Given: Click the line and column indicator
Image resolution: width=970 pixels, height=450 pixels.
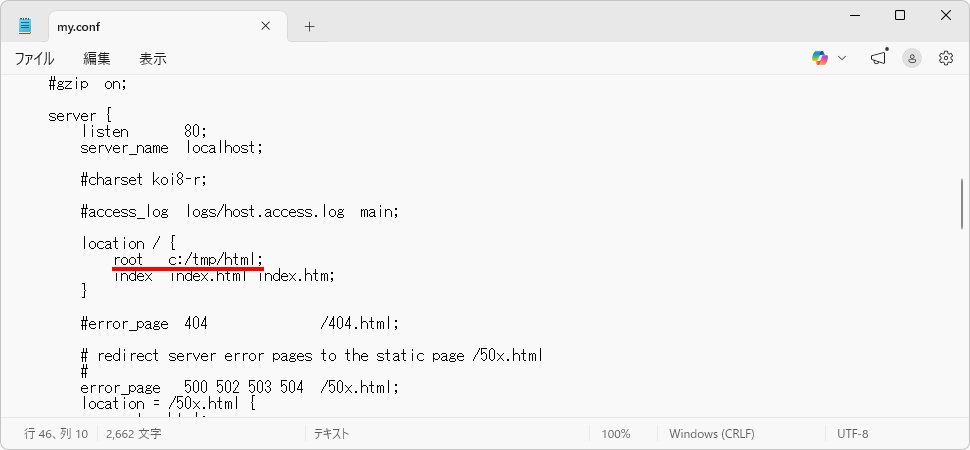Looking at the screenshot, I should 56,434.
